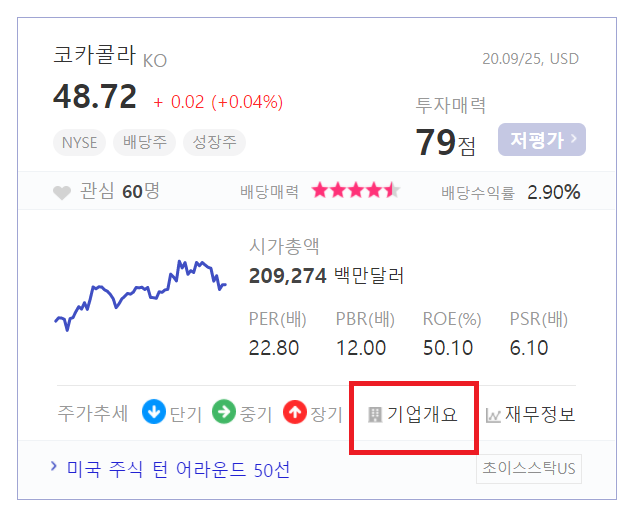The image size is (643, 519).
Task: Click the 20.09/25, USD date label
Action: (x=530, y=59)
